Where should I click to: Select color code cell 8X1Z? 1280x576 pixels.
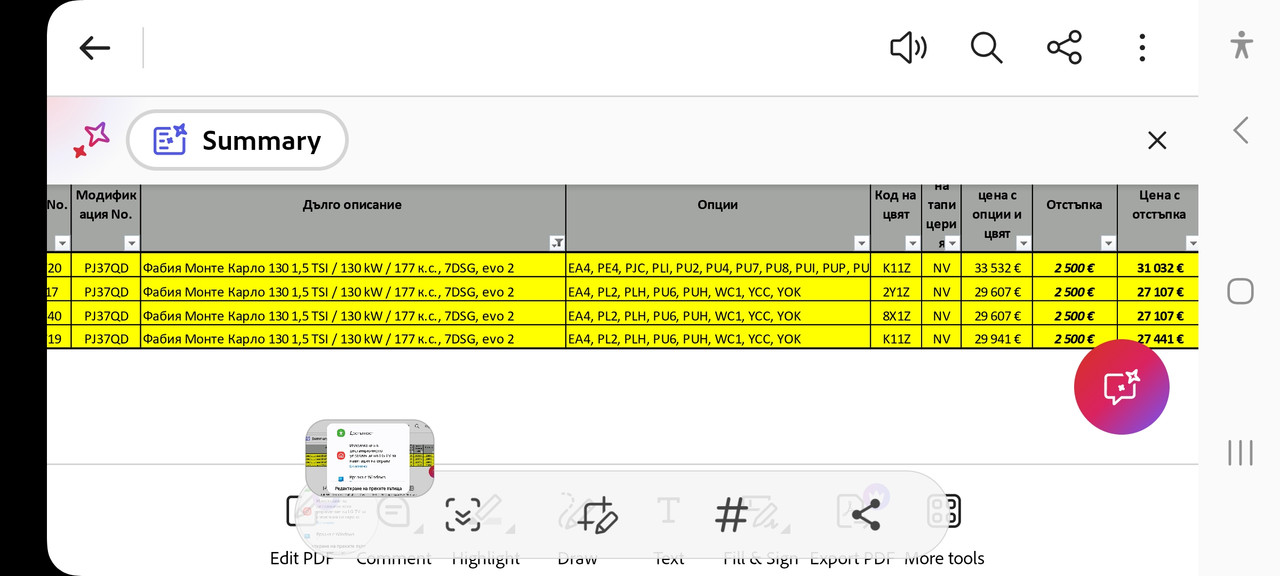[x=896, y=315]
